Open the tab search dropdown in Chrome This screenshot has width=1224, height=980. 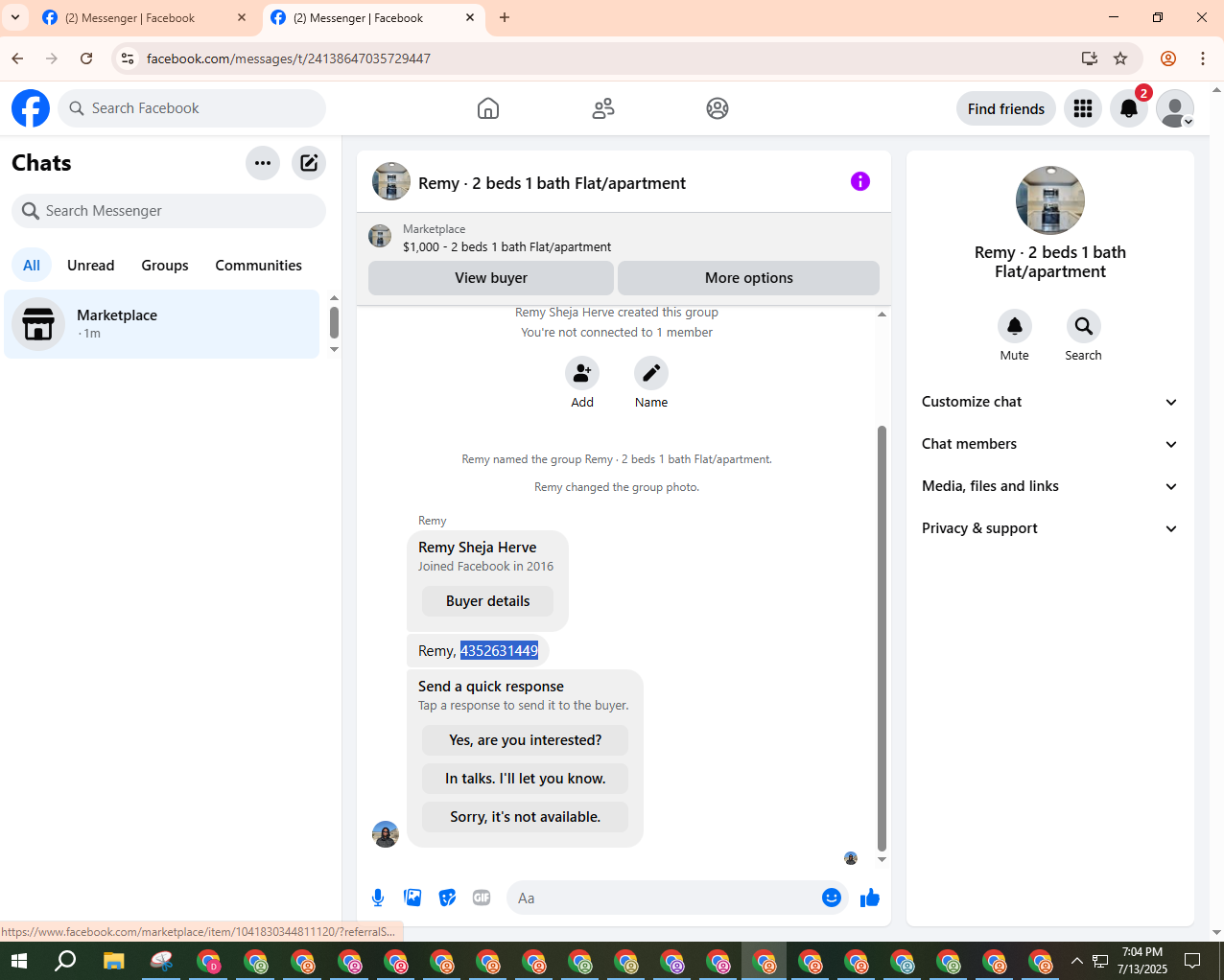click(15, 17)
